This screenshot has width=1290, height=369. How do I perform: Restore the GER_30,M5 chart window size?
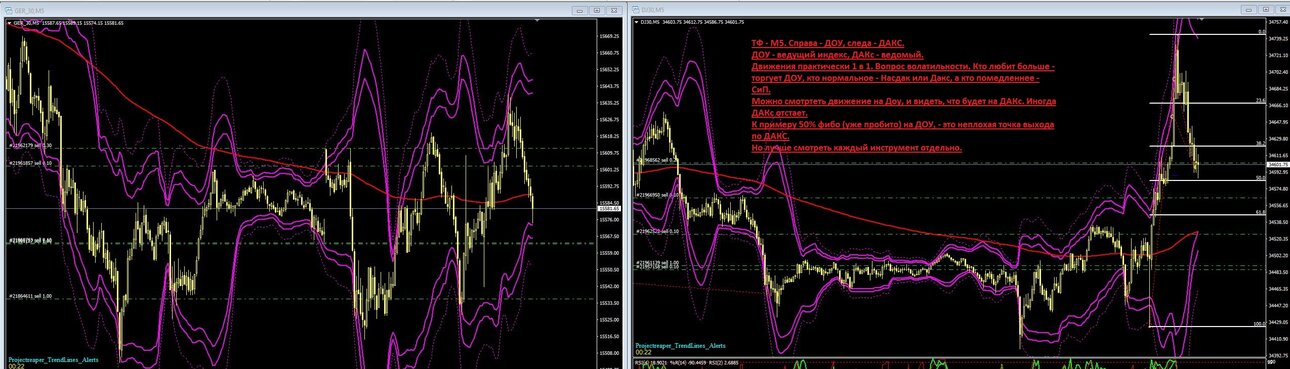click(x=598, y=10)
